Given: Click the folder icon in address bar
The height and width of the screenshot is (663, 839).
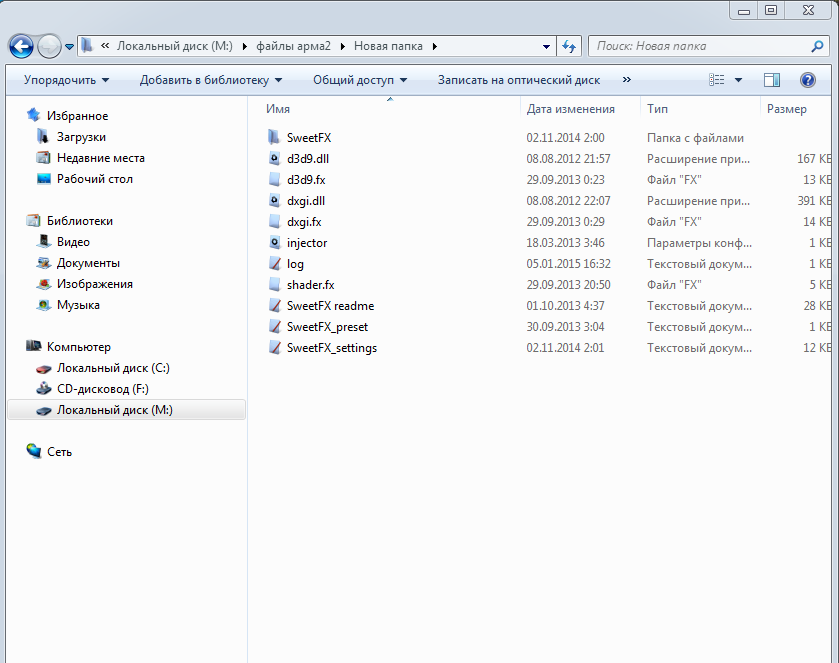Looking at the screenshot, I should click(87, 46).
